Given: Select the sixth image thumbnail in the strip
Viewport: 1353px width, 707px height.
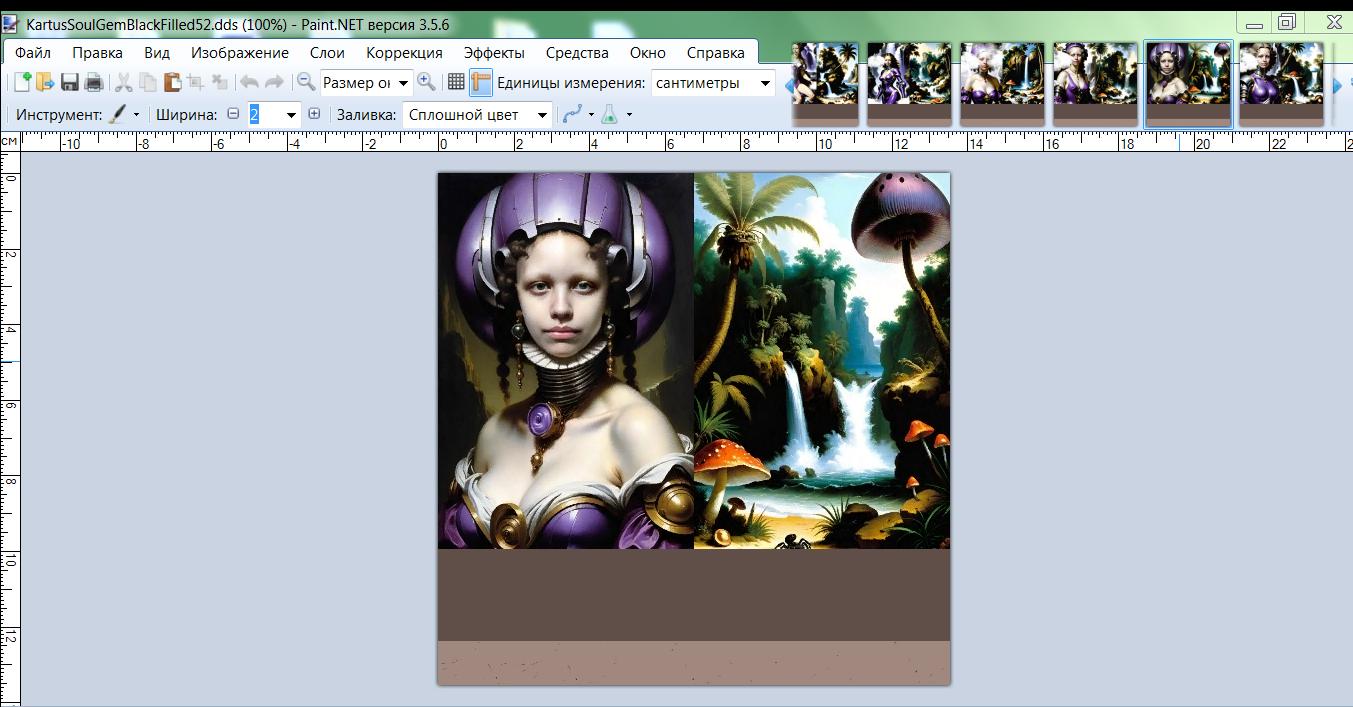Looking at the screenshot, I should [1281, 84].
